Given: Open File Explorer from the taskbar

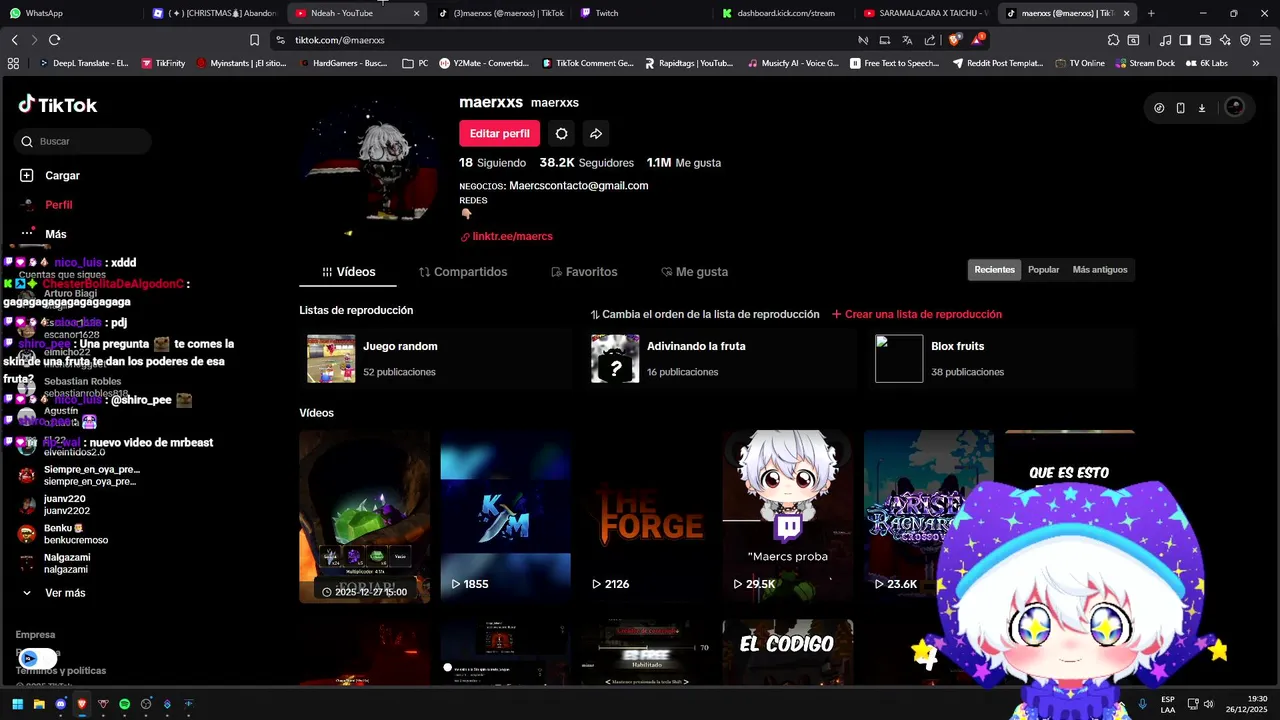Looking at the screenshot, I should 39,704.
